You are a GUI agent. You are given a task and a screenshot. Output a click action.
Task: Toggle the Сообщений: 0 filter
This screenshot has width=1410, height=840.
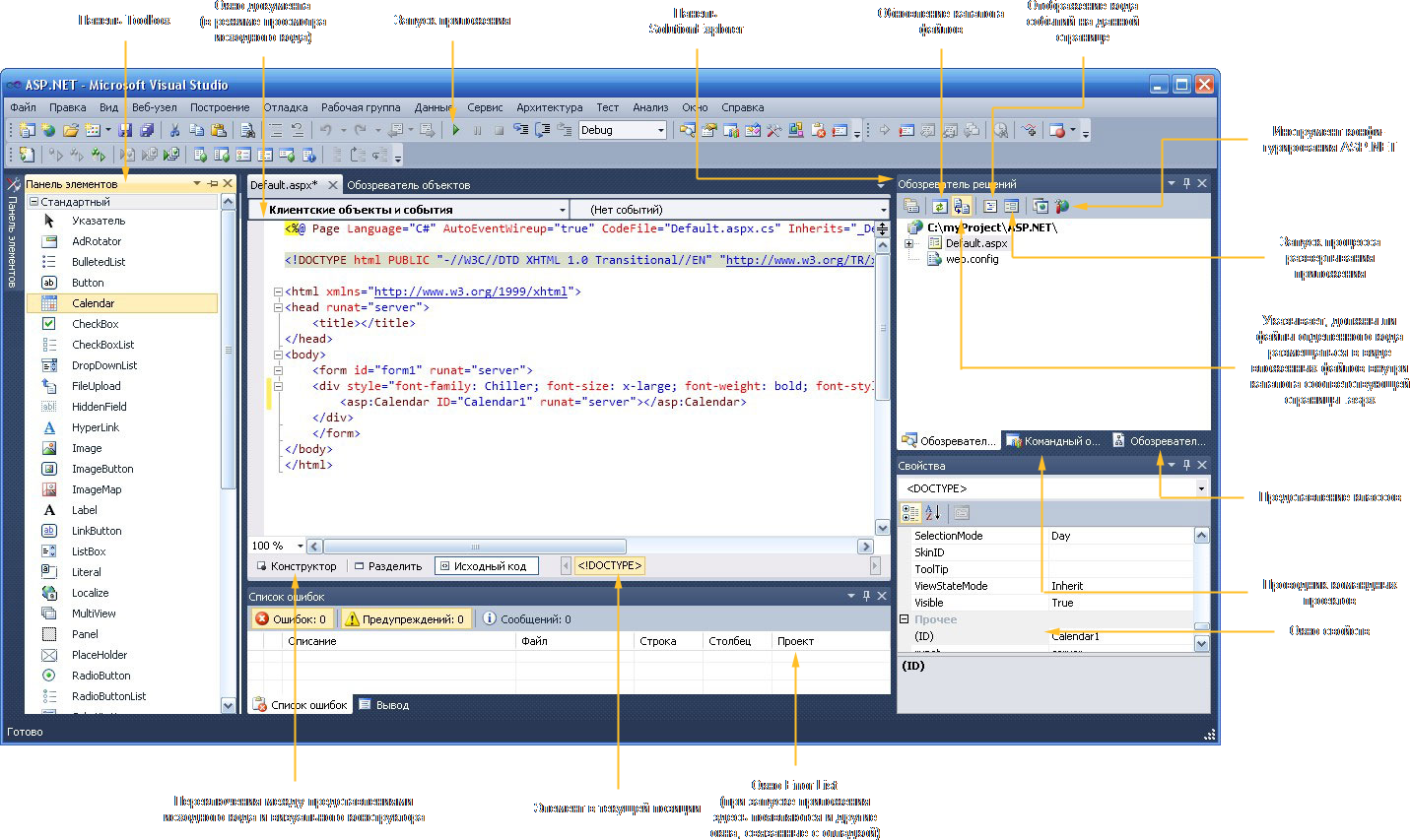527,619
